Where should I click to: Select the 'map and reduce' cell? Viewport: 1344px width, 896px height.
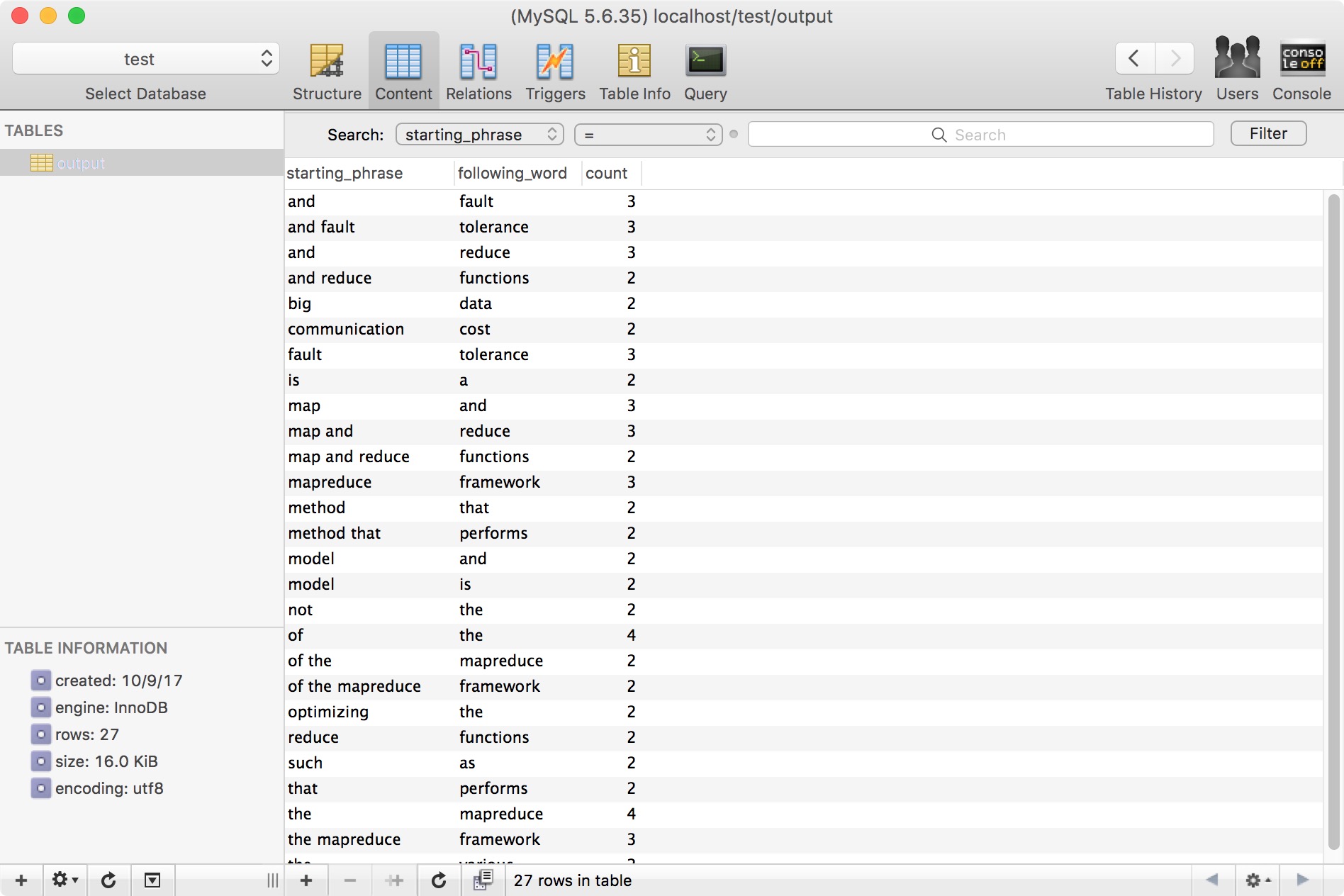point(369,457)
